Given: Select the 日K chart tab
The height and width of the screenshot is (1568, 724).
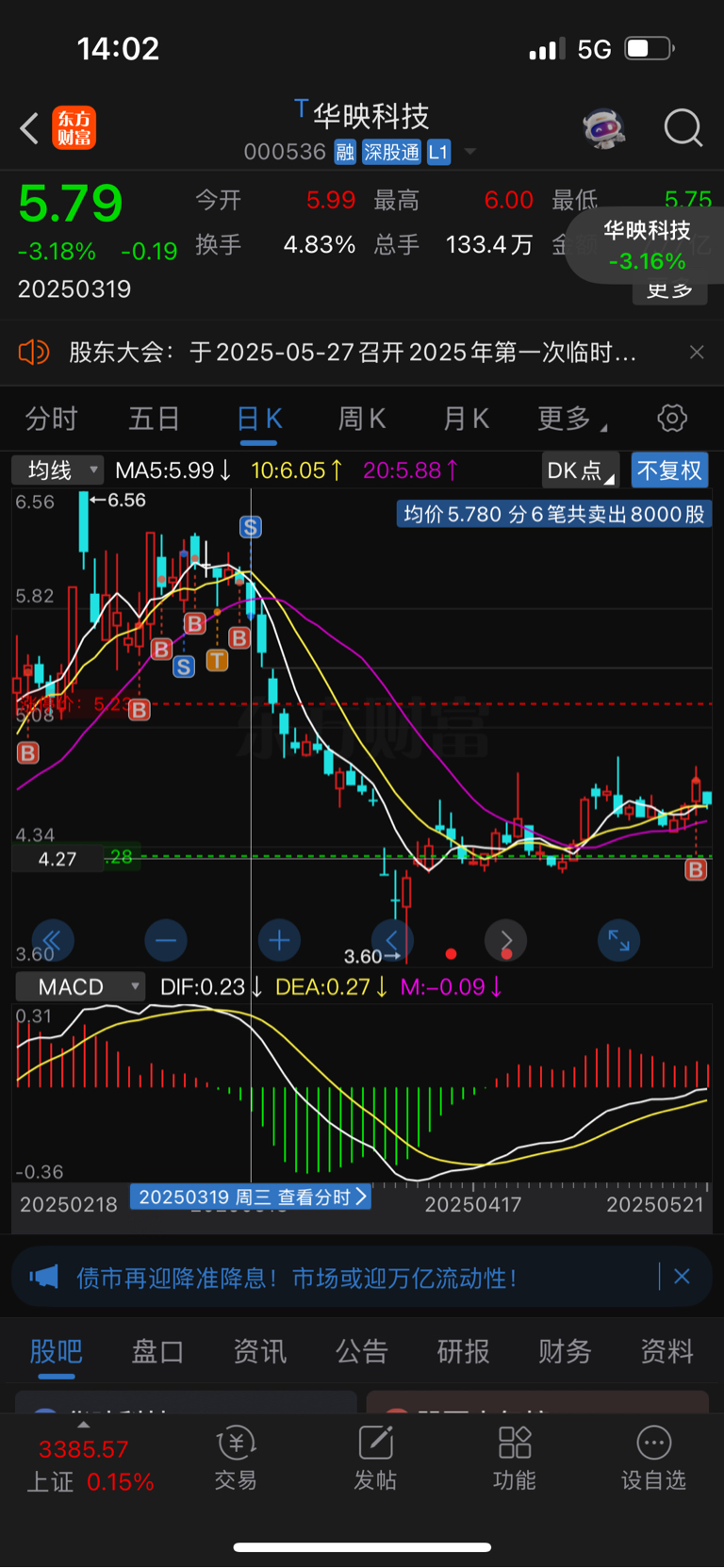Looking at the screenshot, I should click(x=258, y=418).
